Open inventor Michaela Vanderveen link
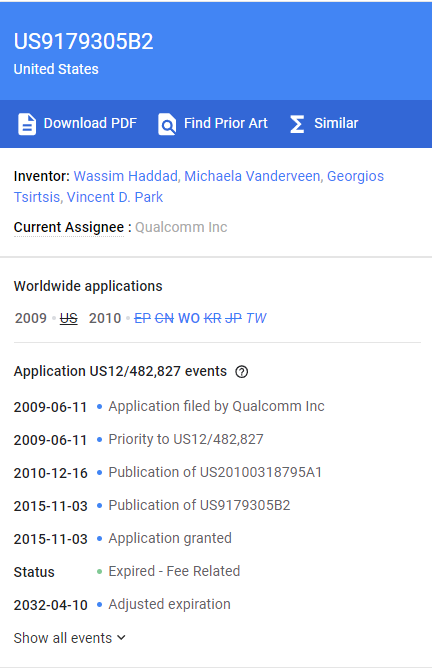432x668 pixels. tap(252, 176)
